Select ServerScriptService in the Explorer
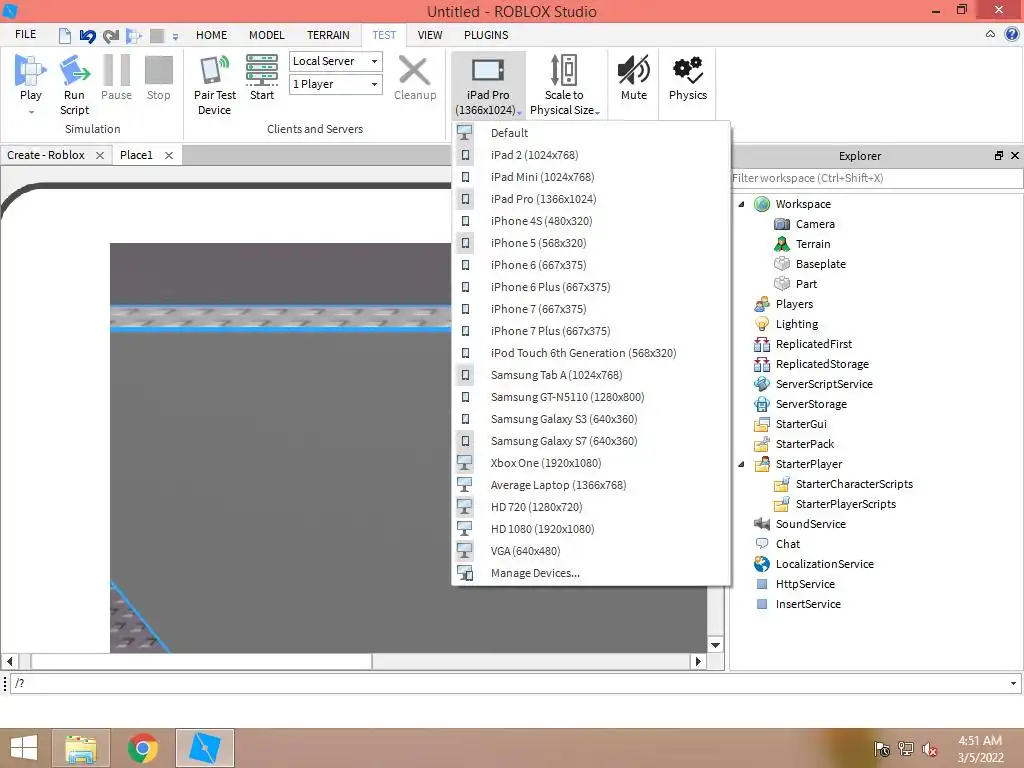1024x768 pixels. 824,384
